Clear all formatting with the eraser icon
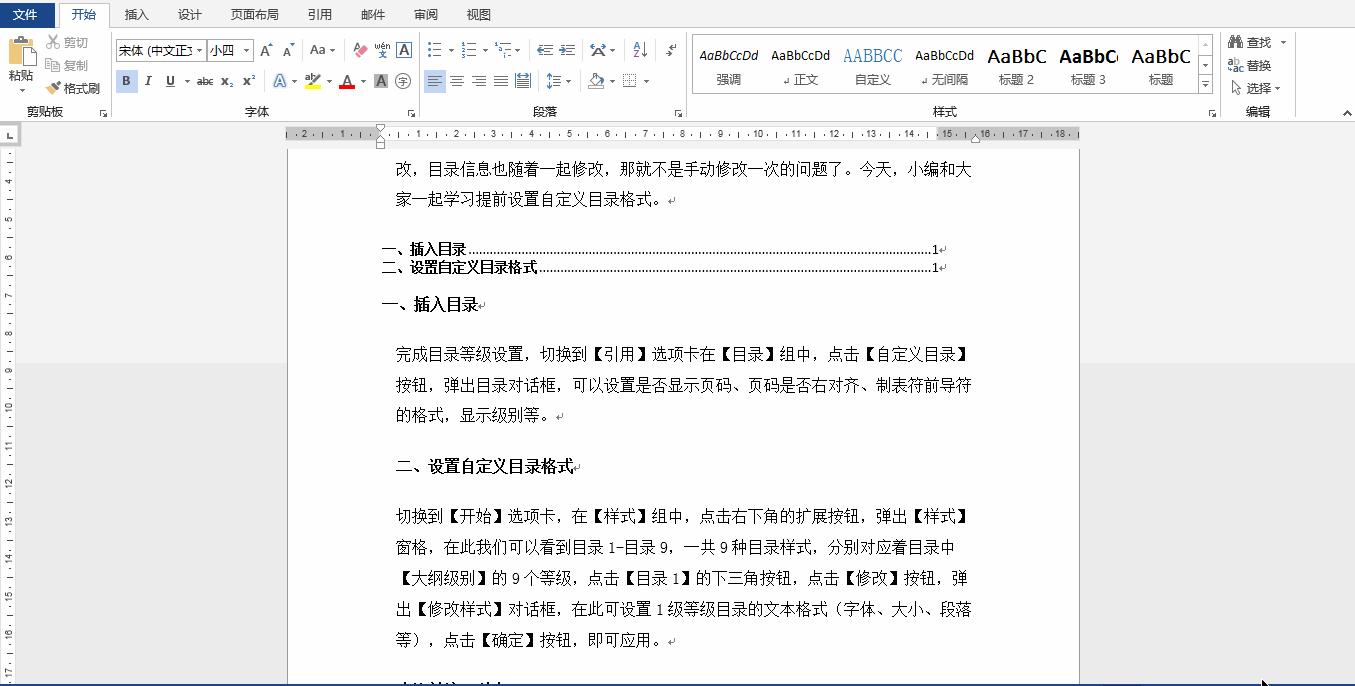 coord(360,50)
